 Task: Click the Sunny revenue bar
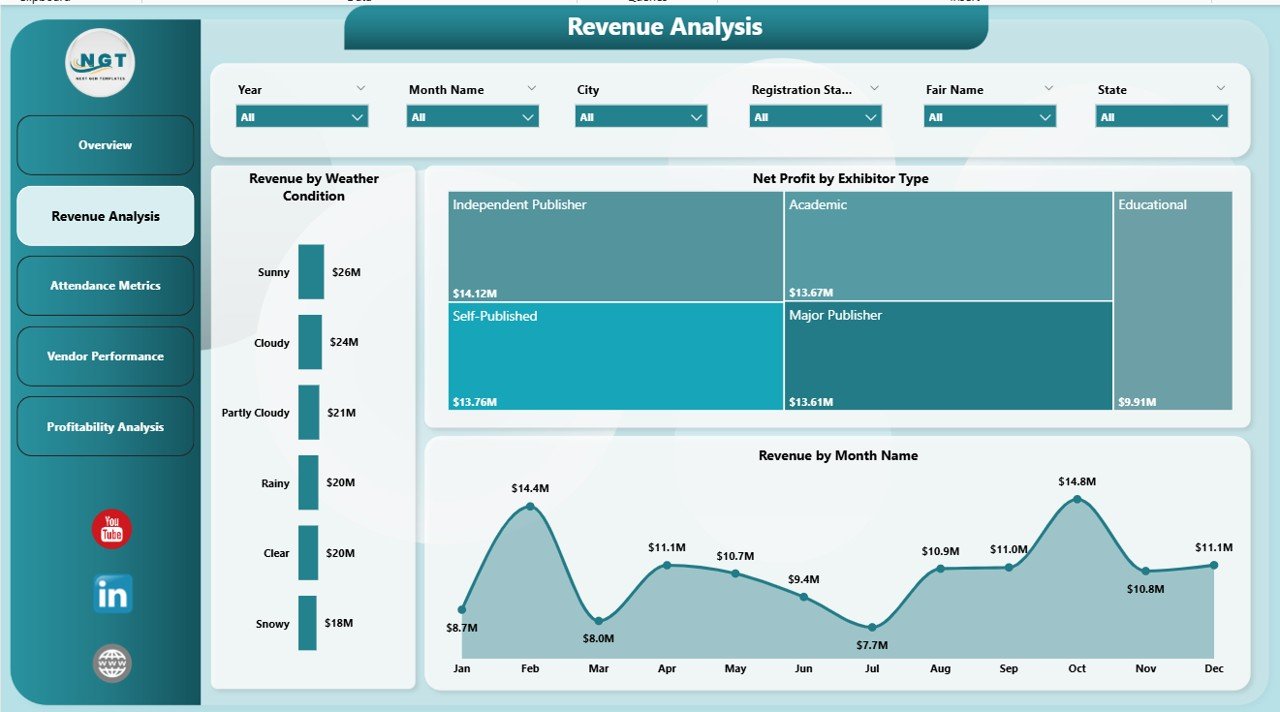coord(311,272)
